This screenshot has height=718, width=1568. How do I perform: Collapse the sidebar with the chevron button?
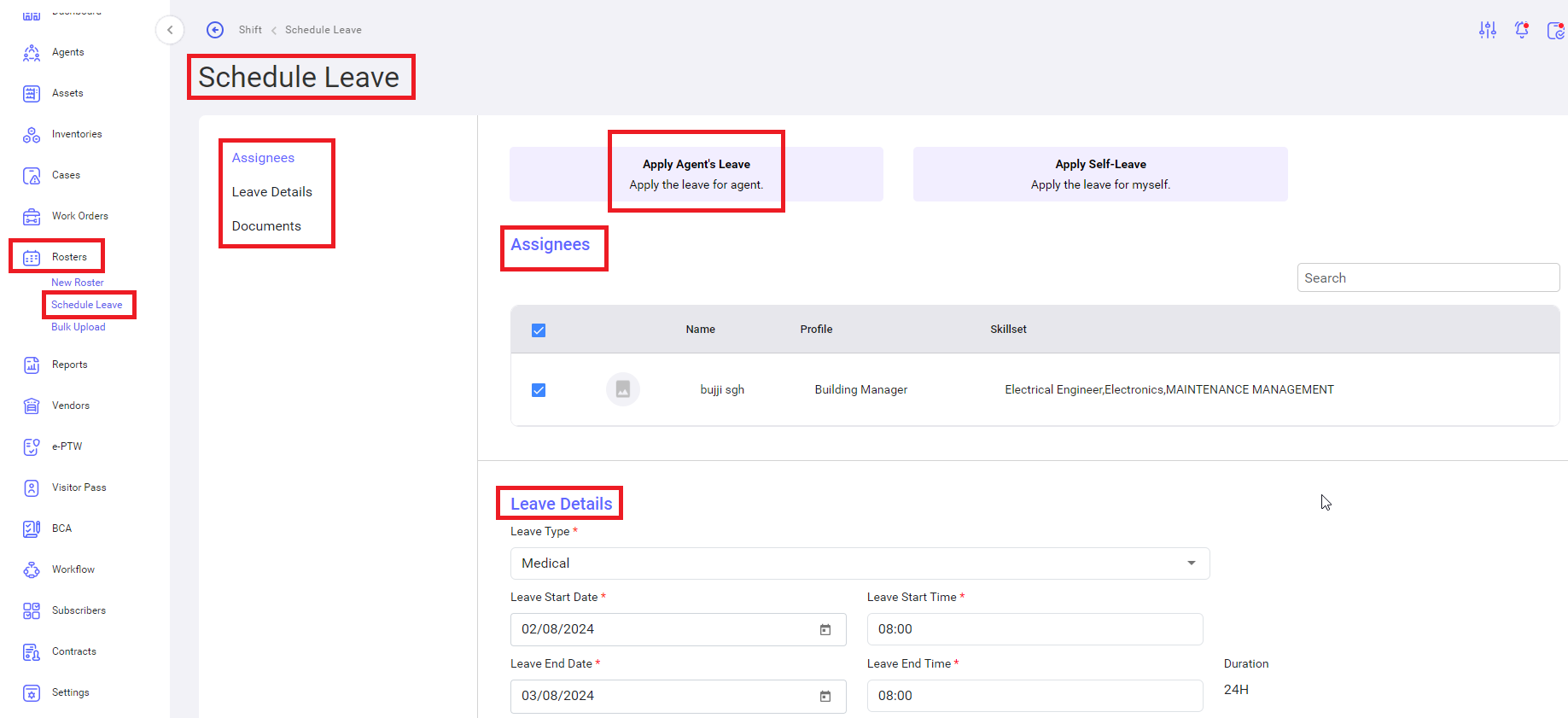coord(170,30)
